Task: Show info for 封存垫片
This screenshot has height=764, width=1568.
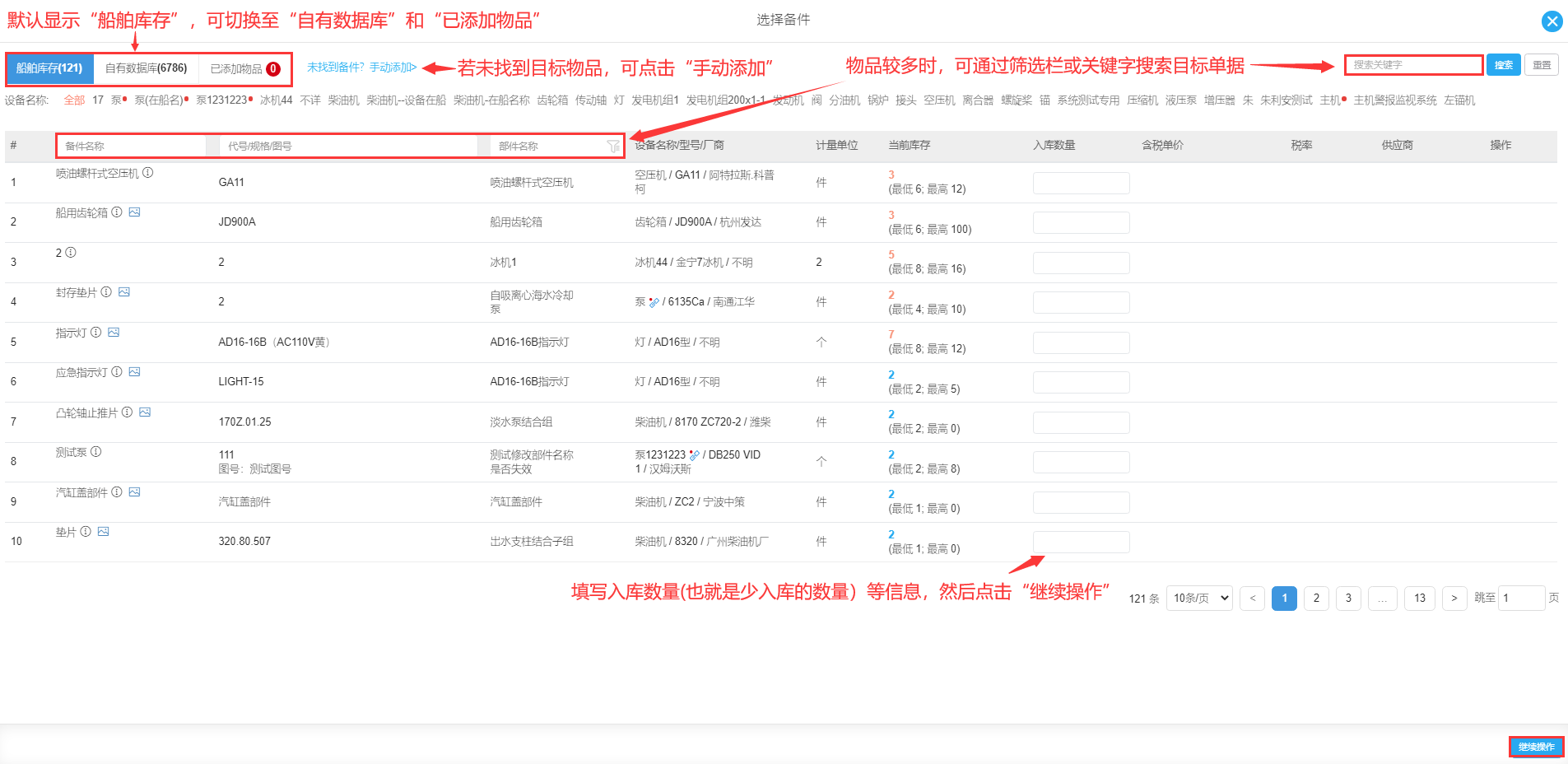Action: tap(106, 292)
